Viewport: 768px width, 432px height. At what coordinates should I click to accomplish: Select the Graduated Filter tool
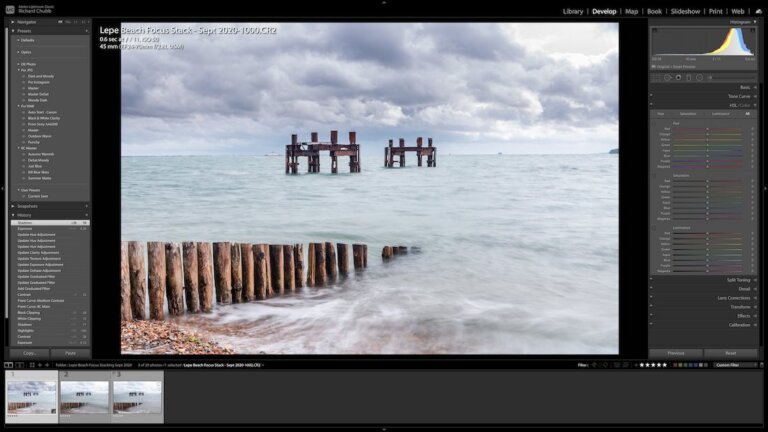point(689,77)
